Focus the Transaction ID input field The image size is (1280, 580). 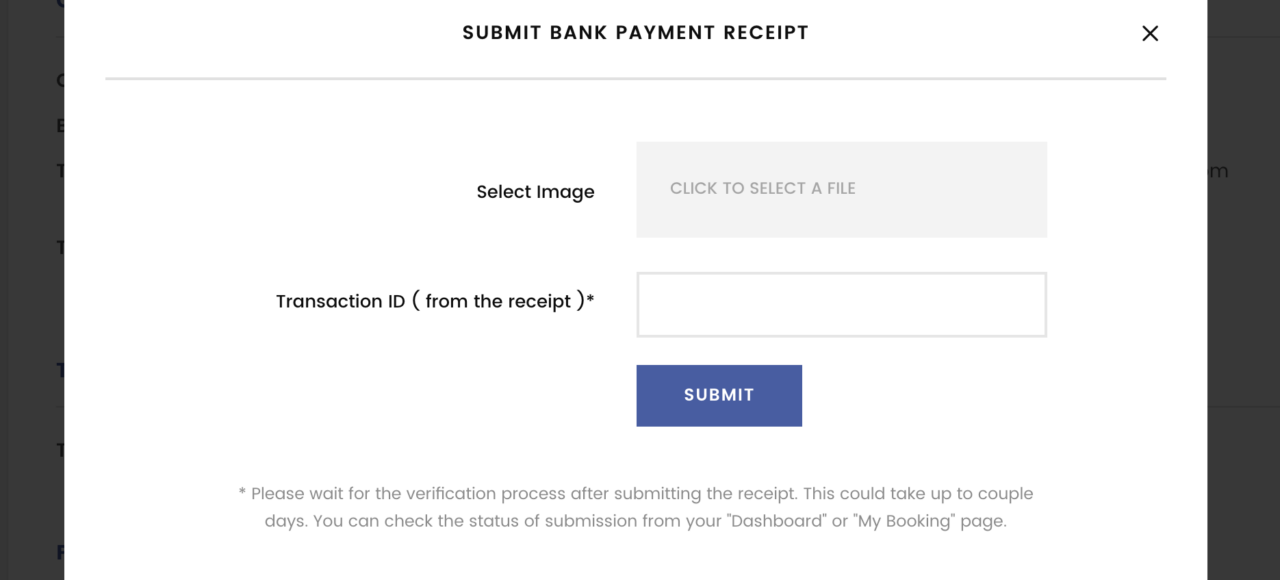pyautogui.click(x=841, y=305)
